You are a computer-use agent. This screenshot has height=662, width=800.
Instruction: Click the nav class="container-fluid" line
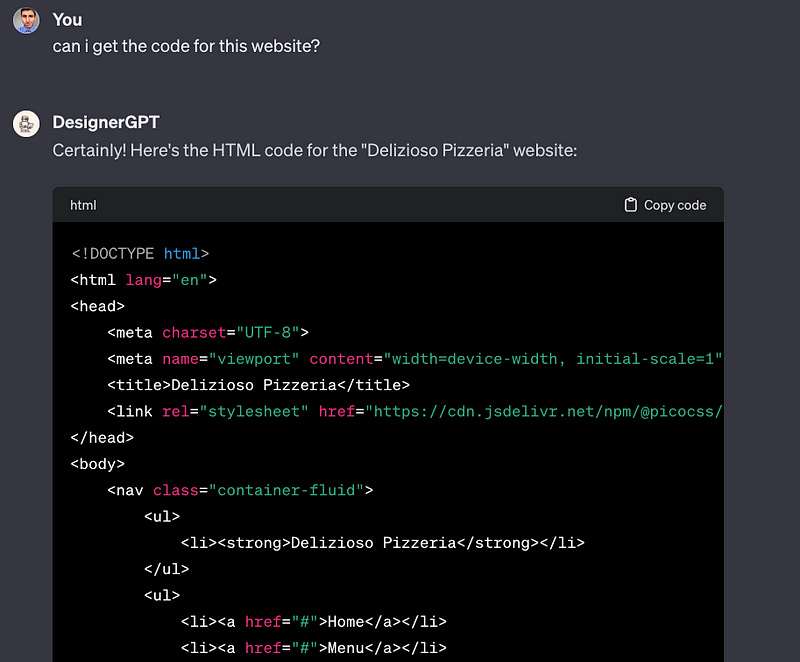point(240,491)
